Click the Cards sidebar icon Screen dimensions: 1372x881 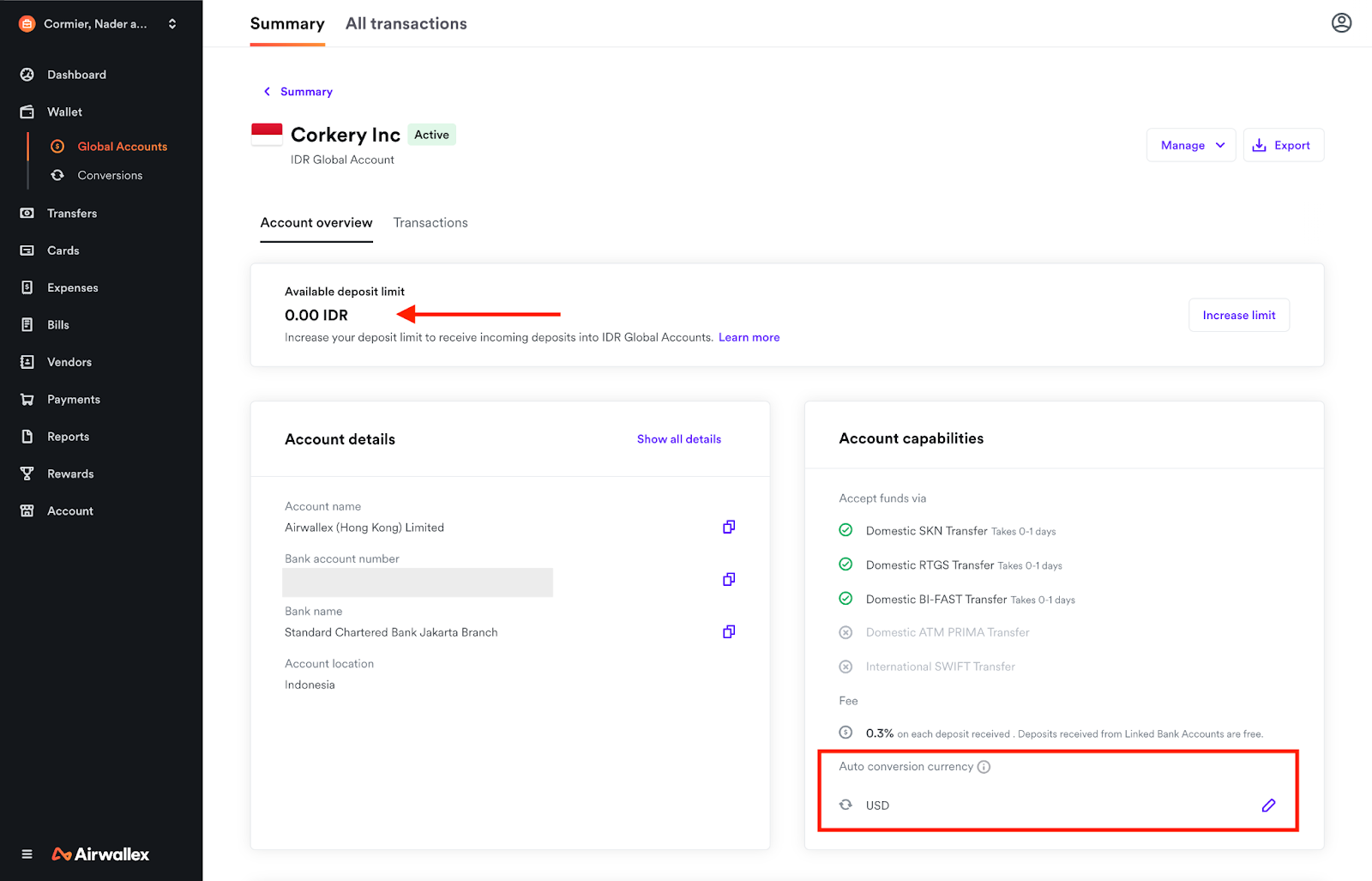point(27,250)
